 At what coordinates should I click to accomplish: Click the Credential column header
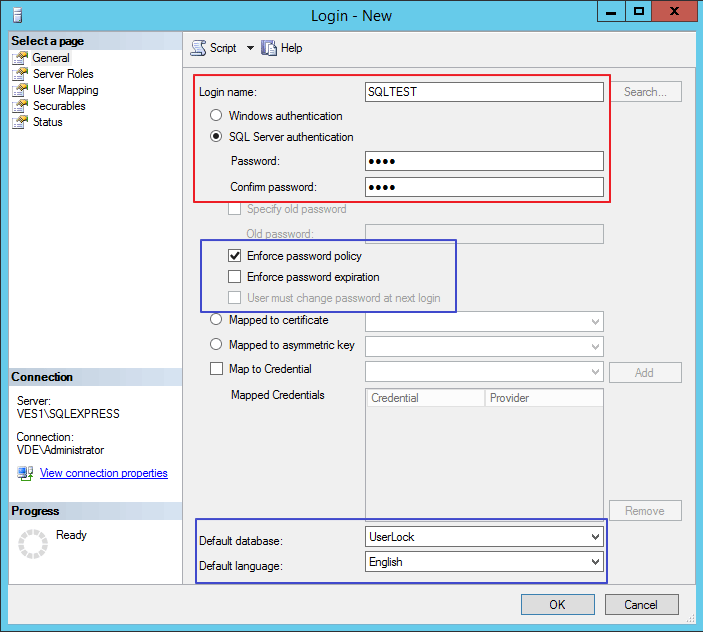click(426, 398)
